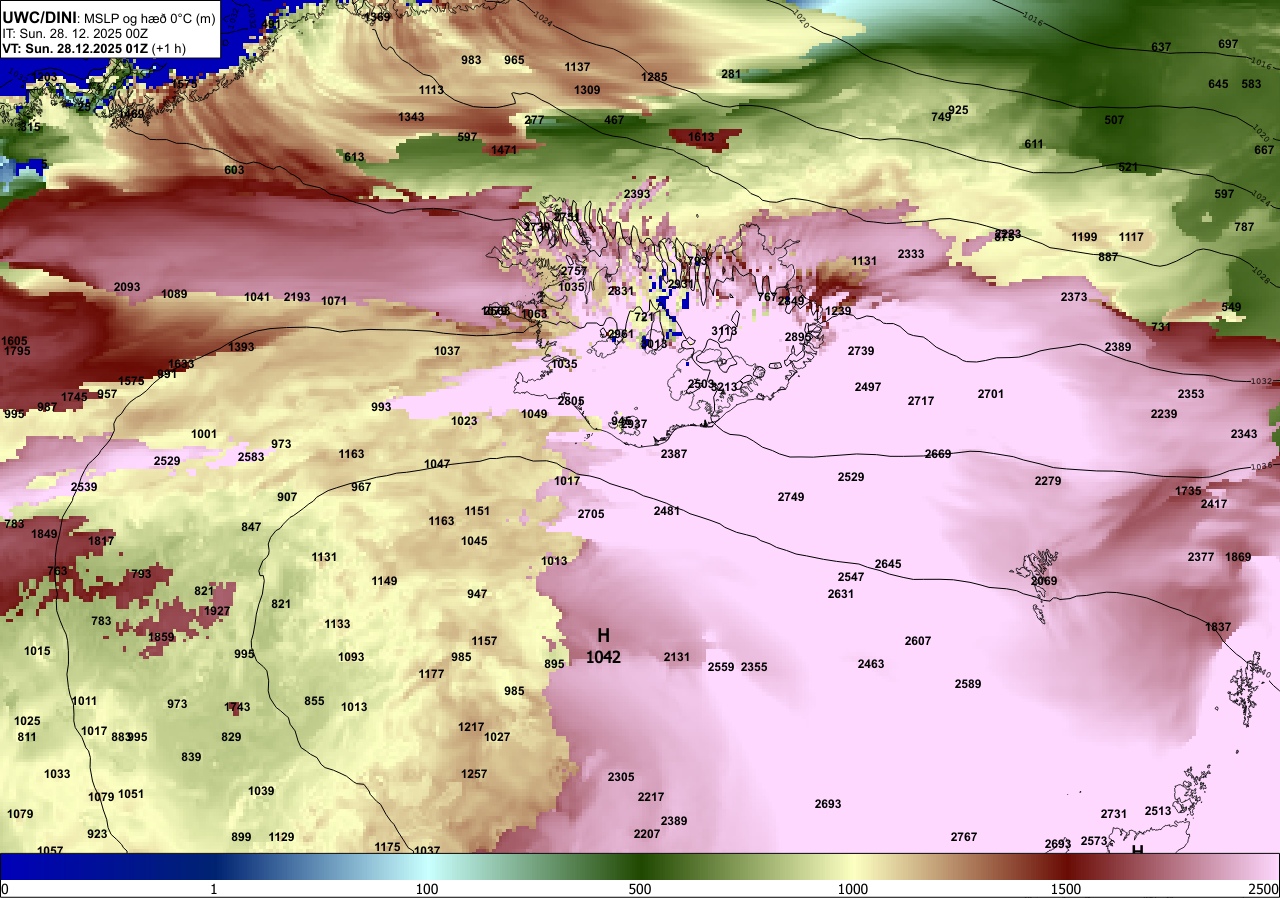This screenshot has width=1280, height=898.
Task: Select the value "2669"
Action: pos(938,454)
